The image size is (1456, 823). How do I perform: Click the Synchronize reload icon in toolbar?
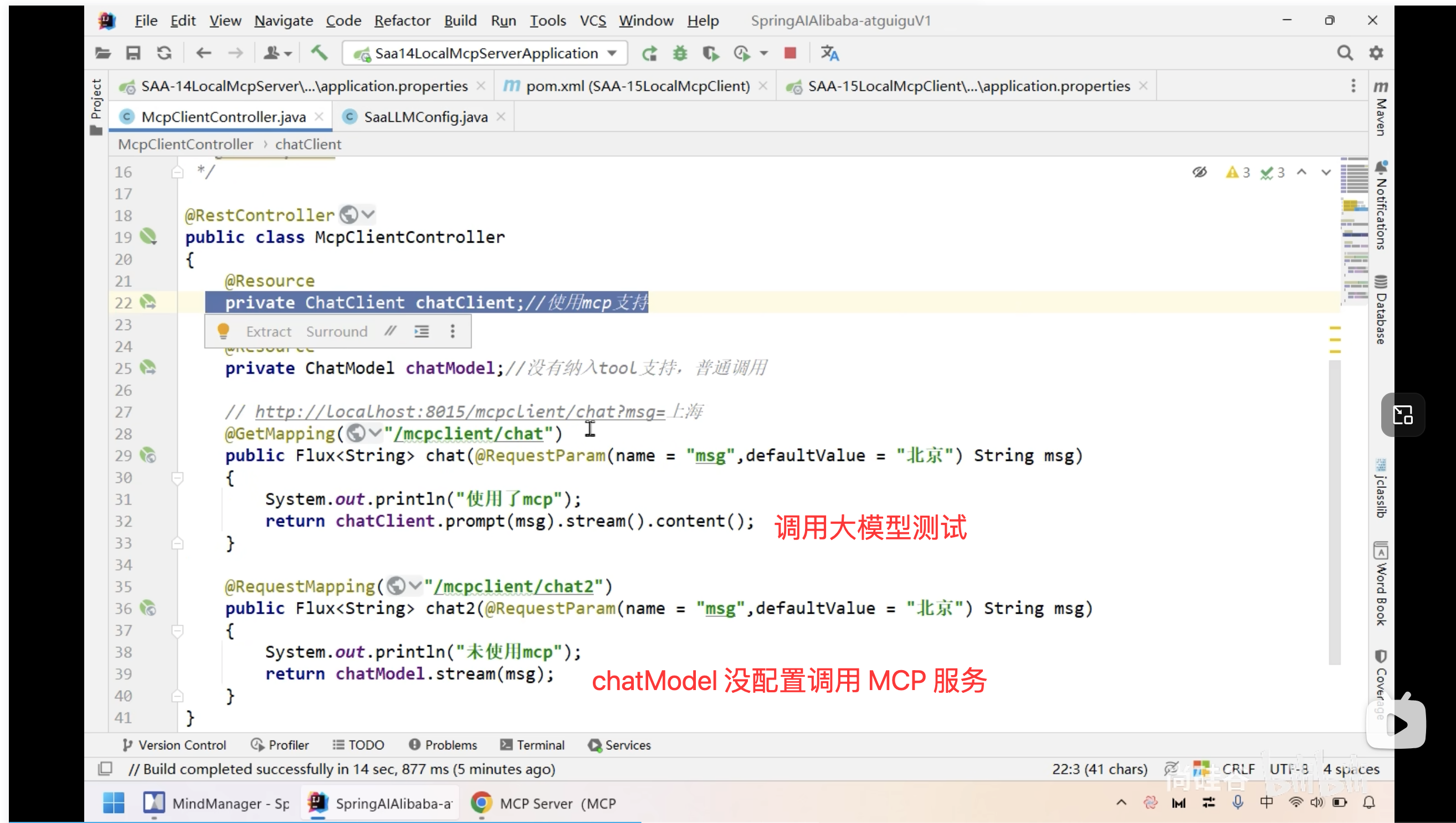pos(164,53)
